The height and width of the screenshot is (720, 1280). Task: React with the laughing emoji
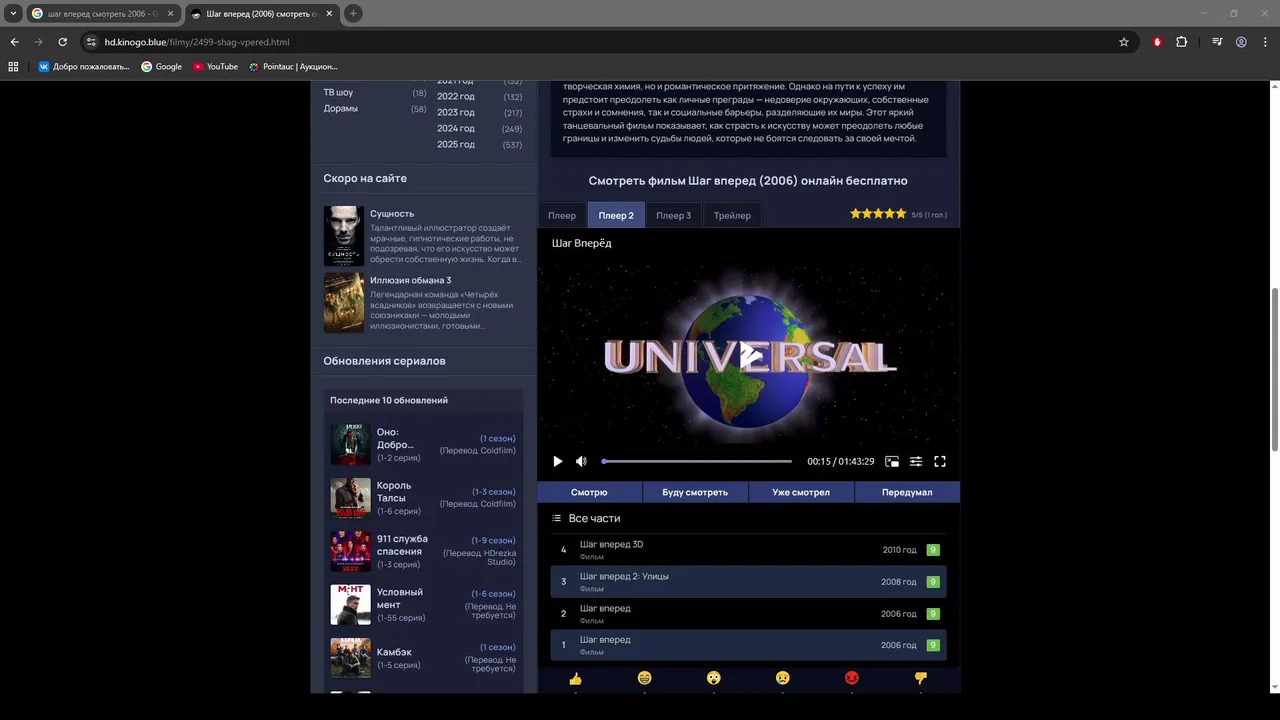(x=644, y=678)
